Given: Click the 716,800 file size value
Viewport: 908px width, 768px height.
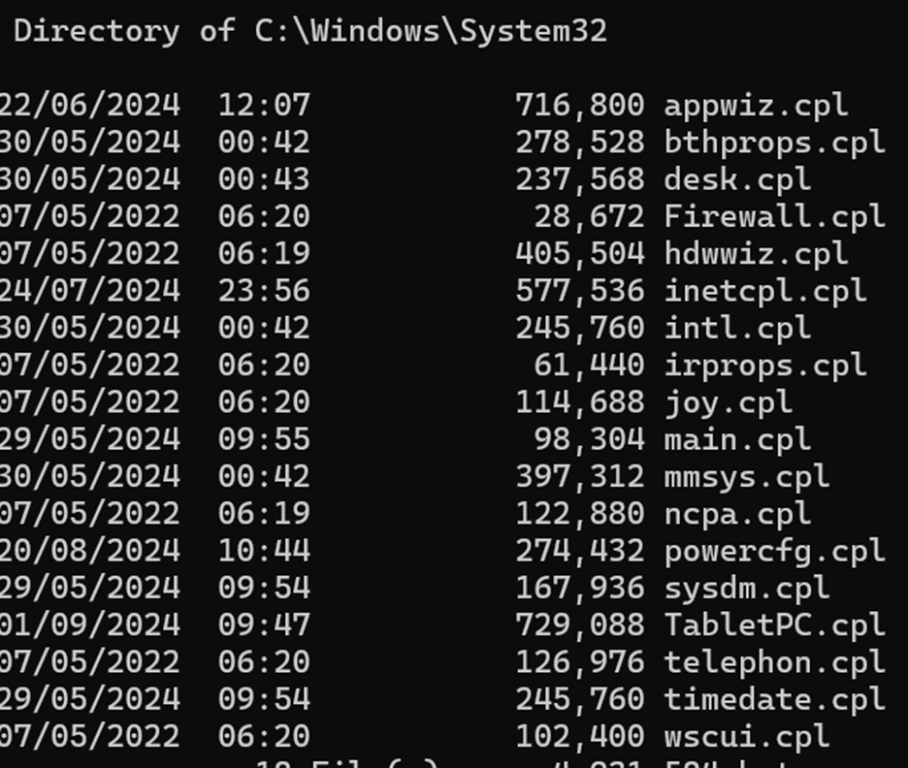Looking at the screenshot, I should (580, 106).
